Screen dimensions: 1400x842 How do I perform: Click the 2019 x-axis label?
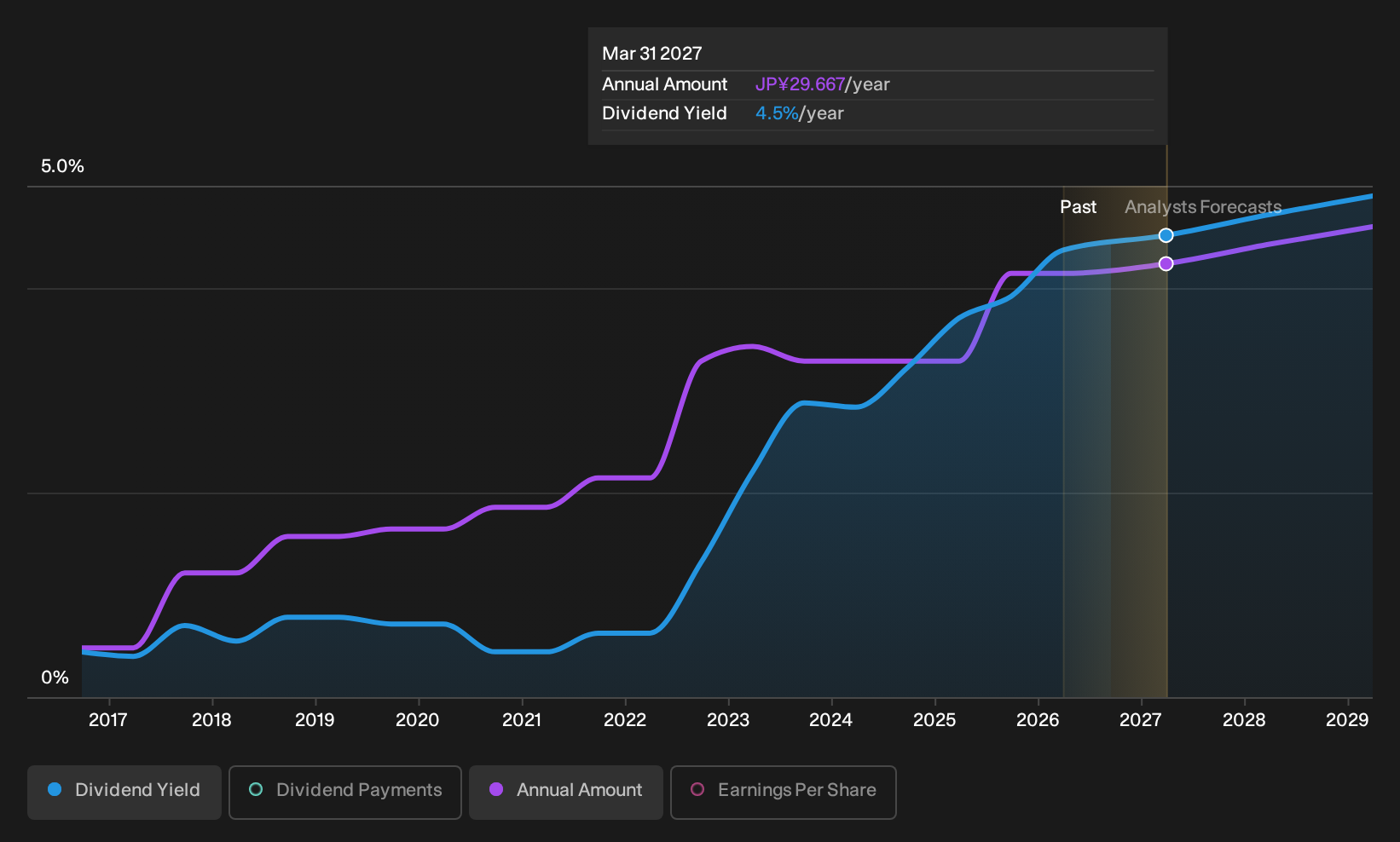pyautogui.click(x=315, y=720)
